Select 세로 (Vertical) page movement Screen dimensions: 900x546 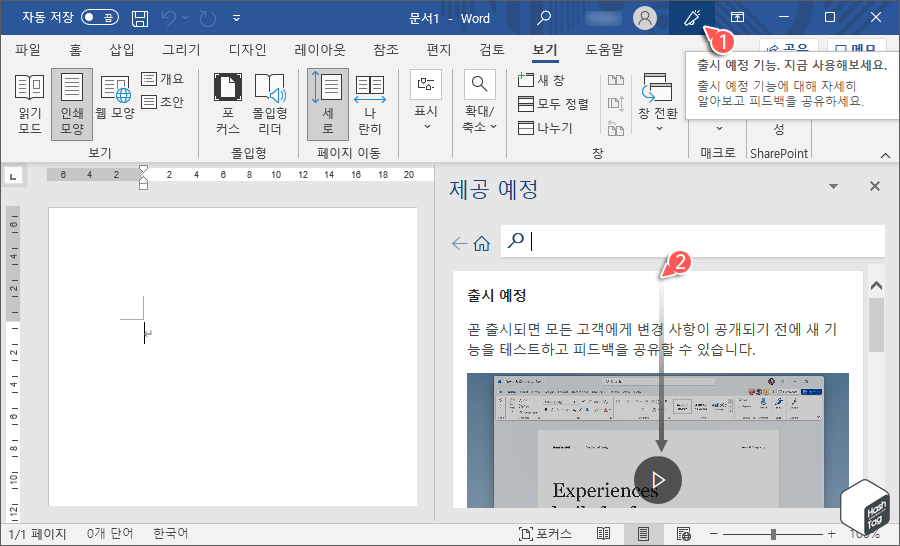pos(328,104)
